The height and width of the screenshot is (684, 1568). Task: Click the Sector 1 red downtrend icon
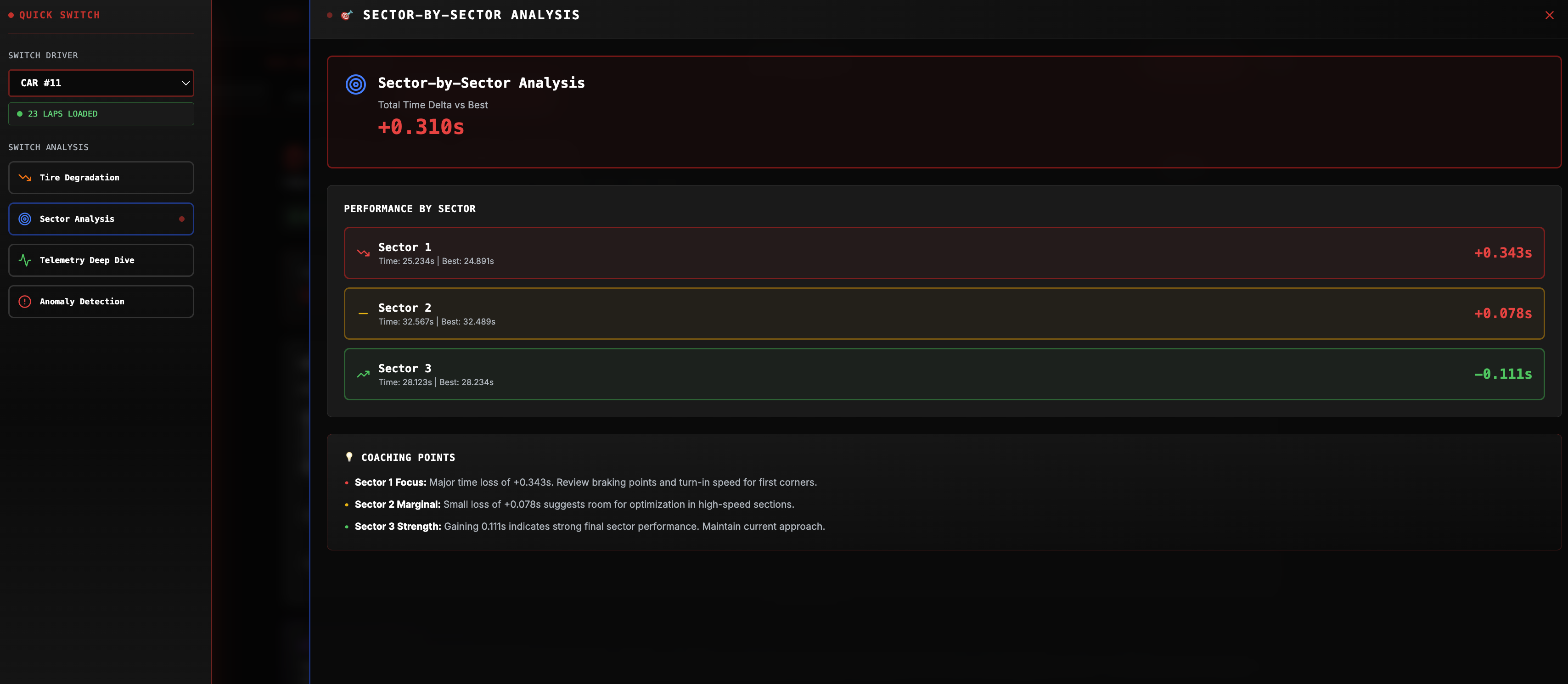click(x=363, y=253)
